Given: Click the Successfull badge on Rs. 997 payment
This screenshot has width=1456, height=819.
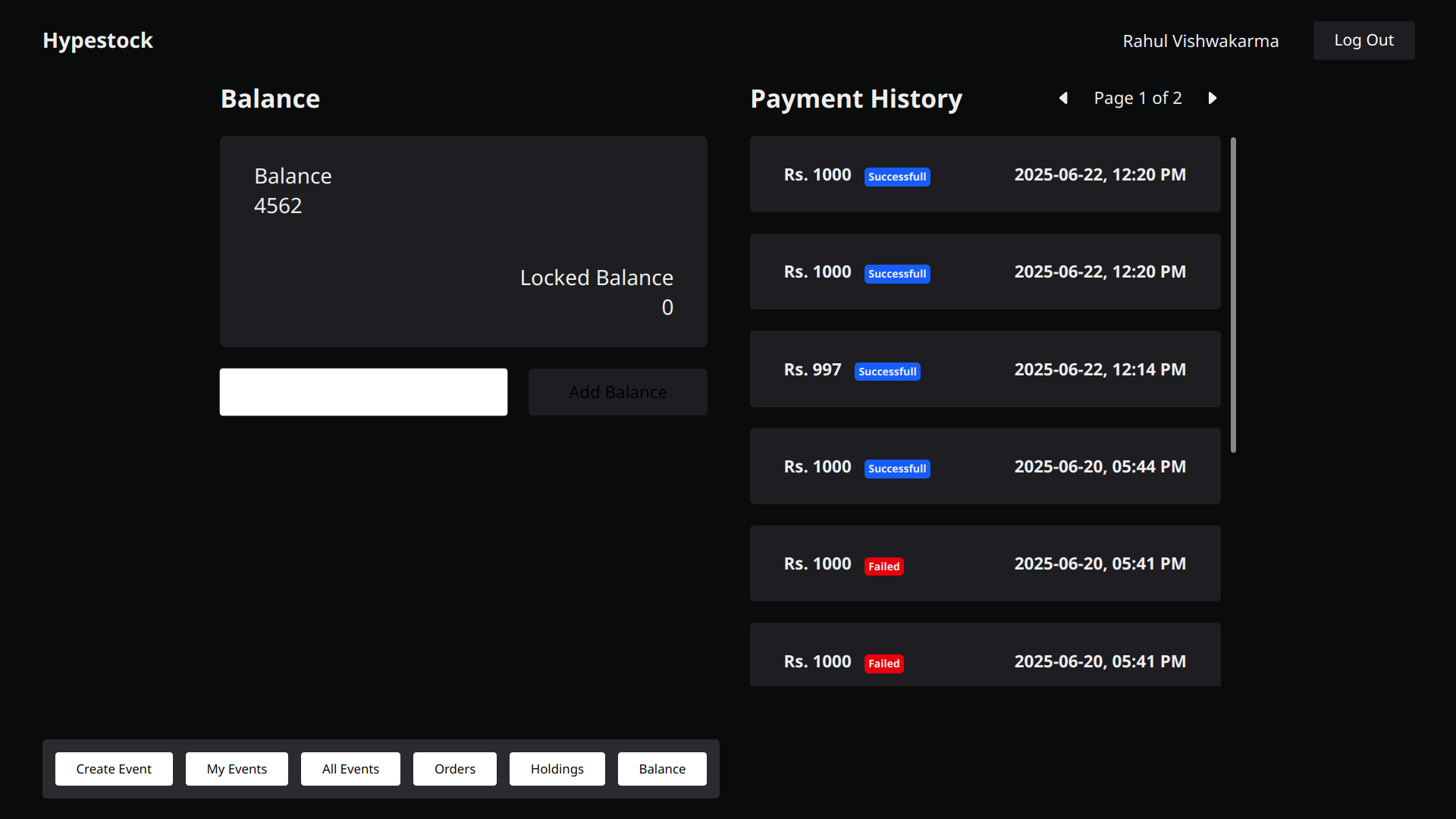Looking at the screenshot, I should 887,372.
